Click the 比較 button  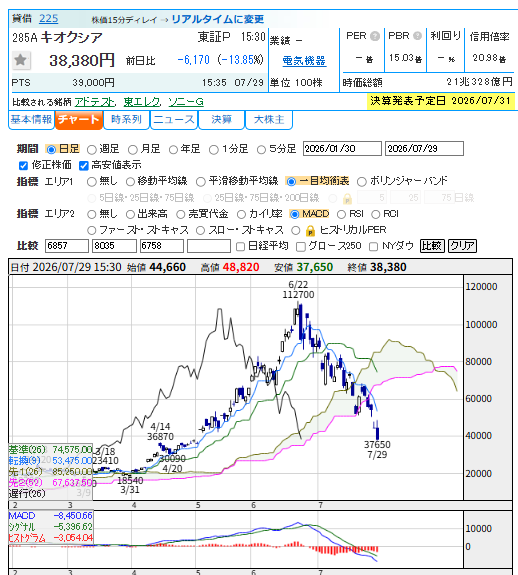[x=432, y=246]
